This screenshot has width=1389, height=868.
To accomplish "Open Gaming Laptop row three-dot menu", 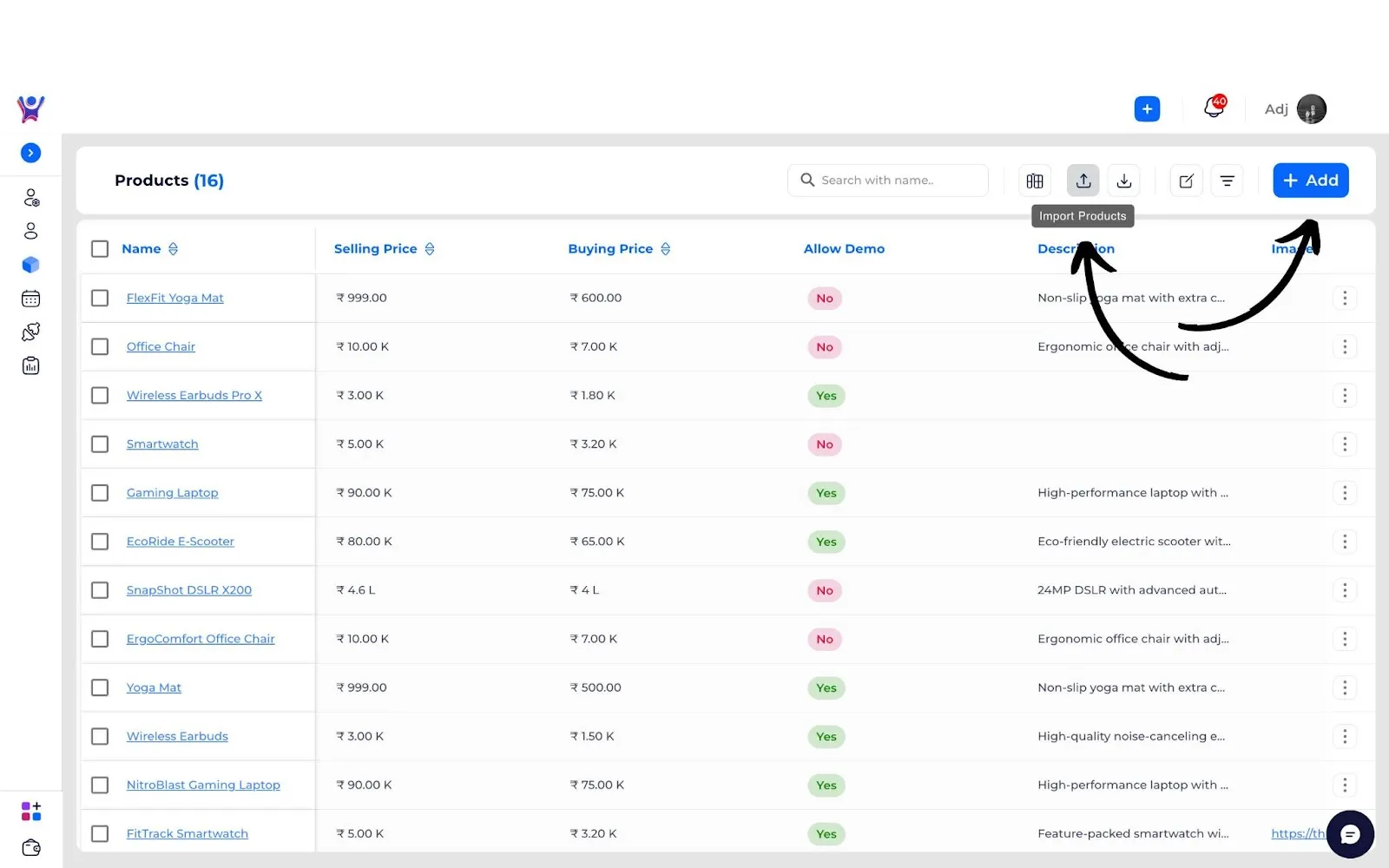I will tap(1345, 492).
